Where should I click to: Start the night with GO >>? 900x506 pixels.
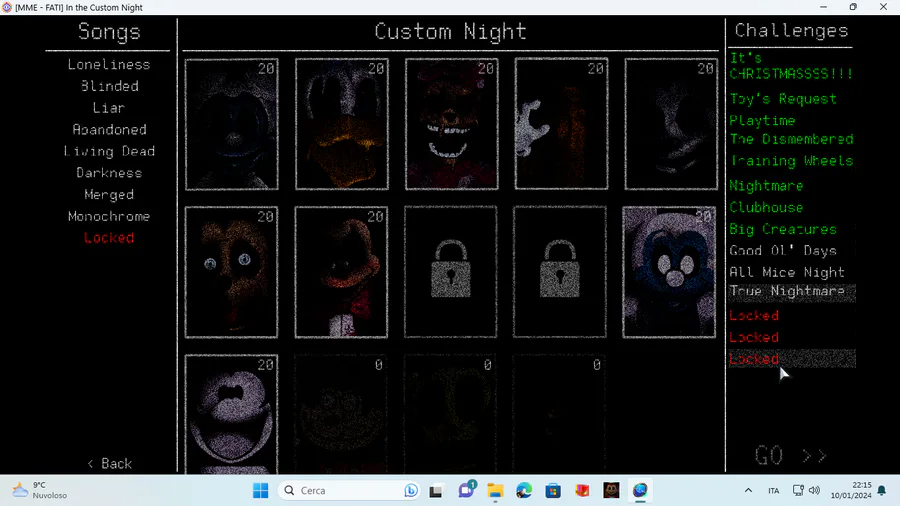tap(791, 456)
